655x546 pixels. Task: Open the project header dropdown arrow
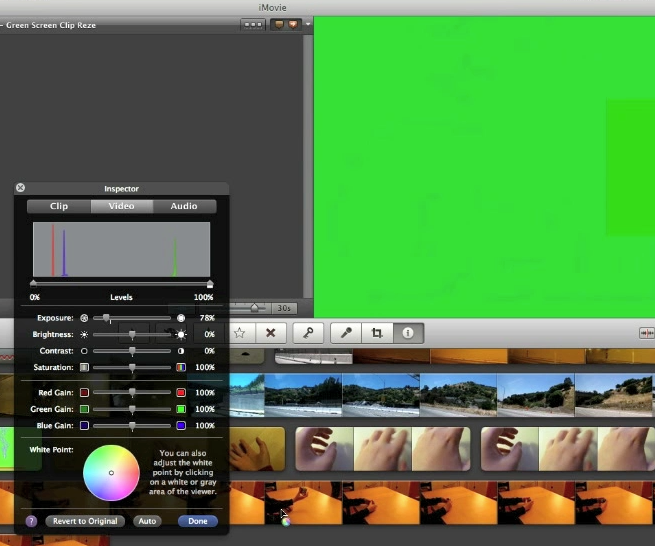pyautogui.click(x=309, y=24)
